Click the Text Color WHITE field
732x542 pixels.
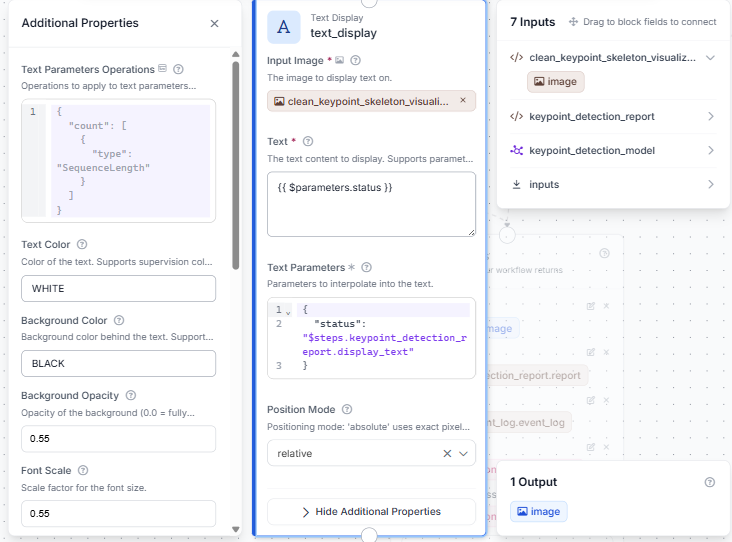(119, 289)
